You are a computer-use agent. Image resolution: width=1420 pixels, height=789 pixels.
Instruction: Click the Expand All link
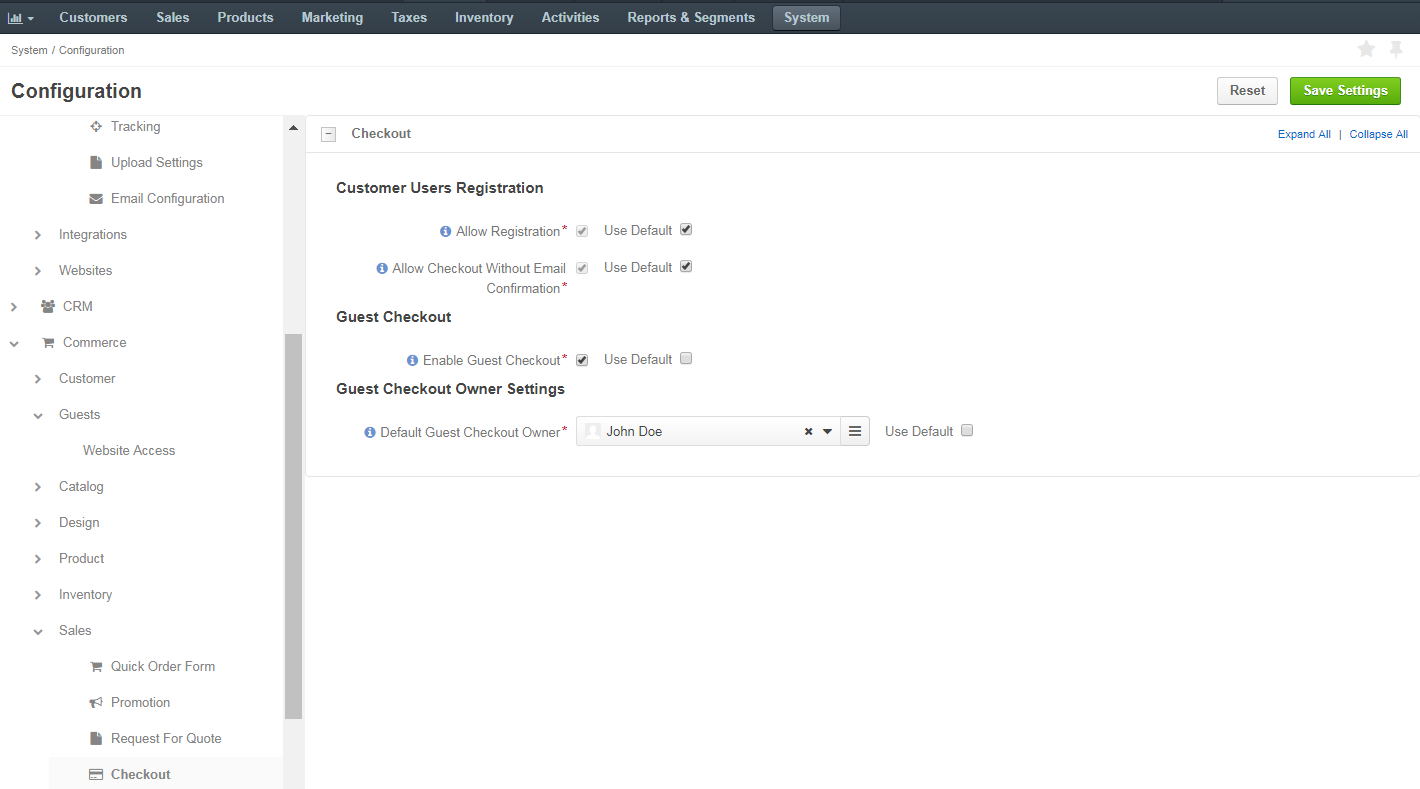pyautogui.click(x=1304, y=134)
